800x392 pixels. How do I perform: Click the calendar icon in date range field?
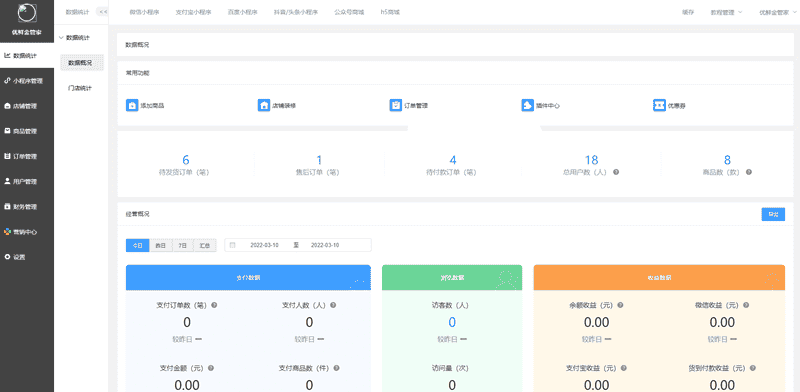point(233,245)
